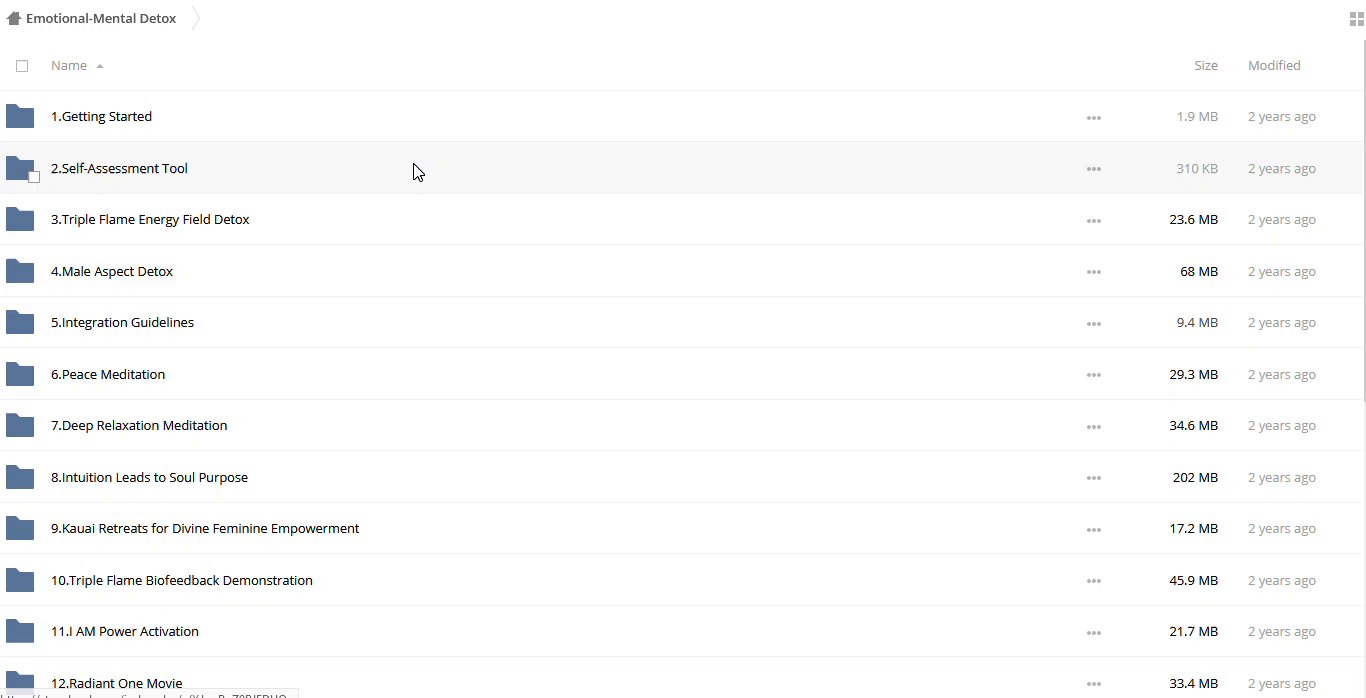The width and height of the screenshot is (1366, 698).
Task: Click the folder icon for 11.I AM Power Activation
Action: [20, 632]
